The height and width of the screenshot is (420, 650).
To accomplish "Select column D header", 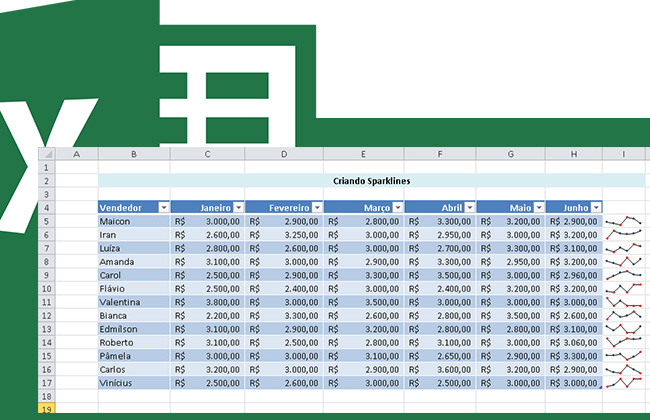I will point(284,154).
